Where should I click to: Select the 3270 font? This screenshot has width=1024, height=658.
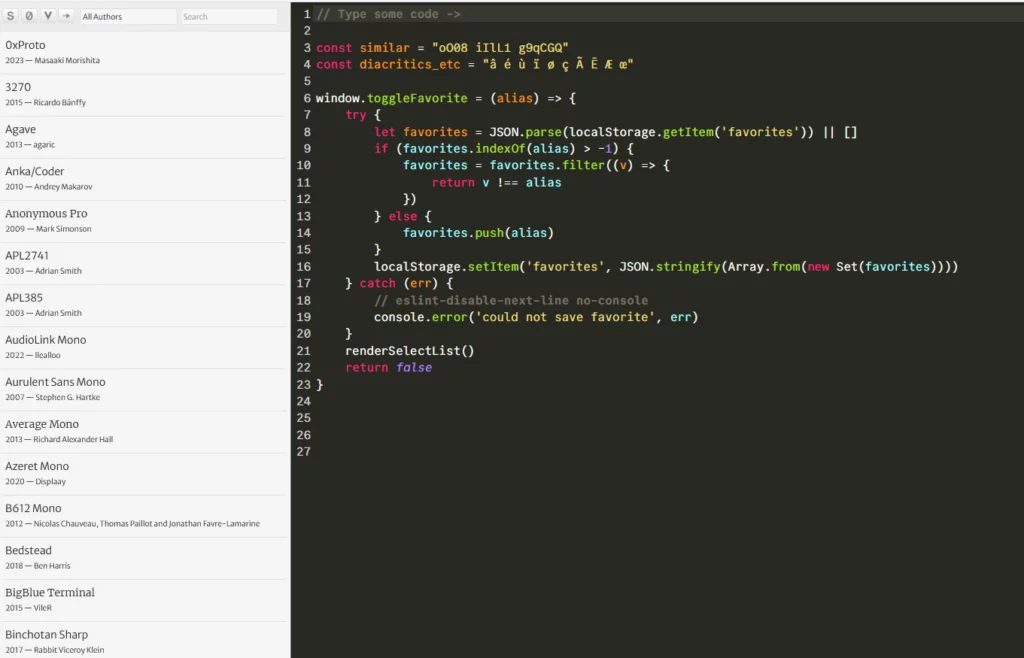click(144, 95)
